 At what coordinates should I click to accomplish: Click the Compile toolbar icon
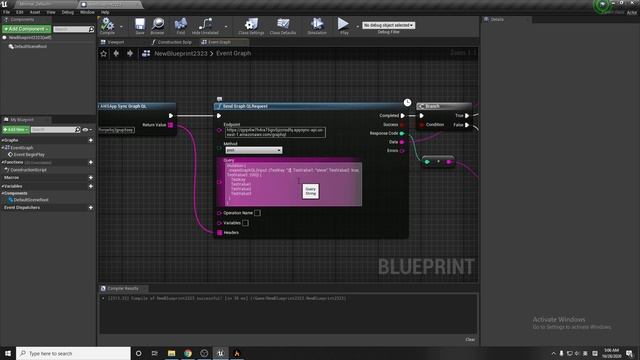pos(107,24)
